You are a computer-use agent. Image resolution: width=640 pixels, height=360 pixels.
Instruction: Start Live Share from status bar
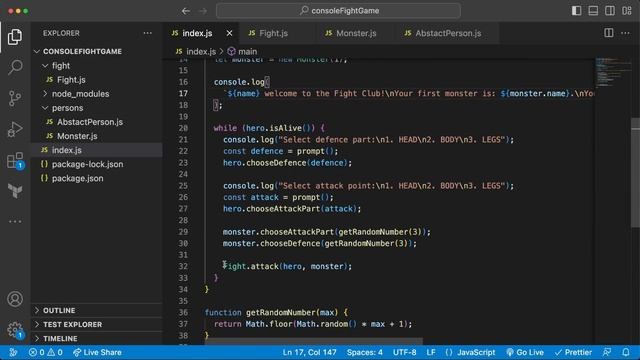pyautogui.click(x=97, y=352)
